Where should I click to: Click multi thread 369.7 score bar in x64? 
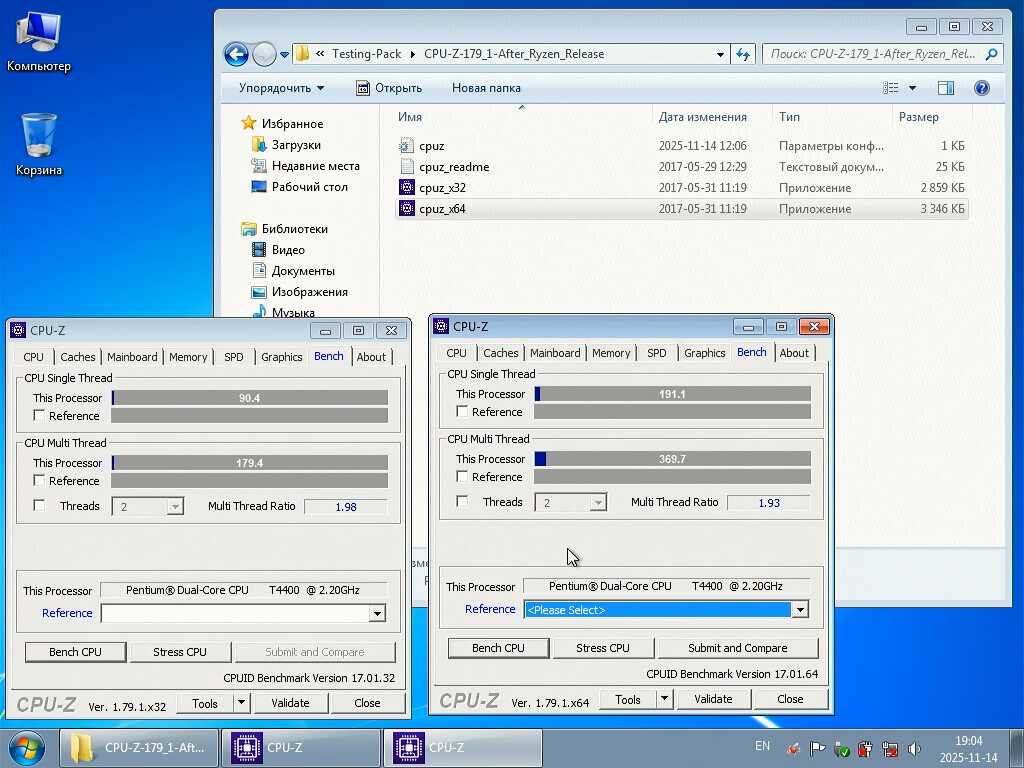673,459
